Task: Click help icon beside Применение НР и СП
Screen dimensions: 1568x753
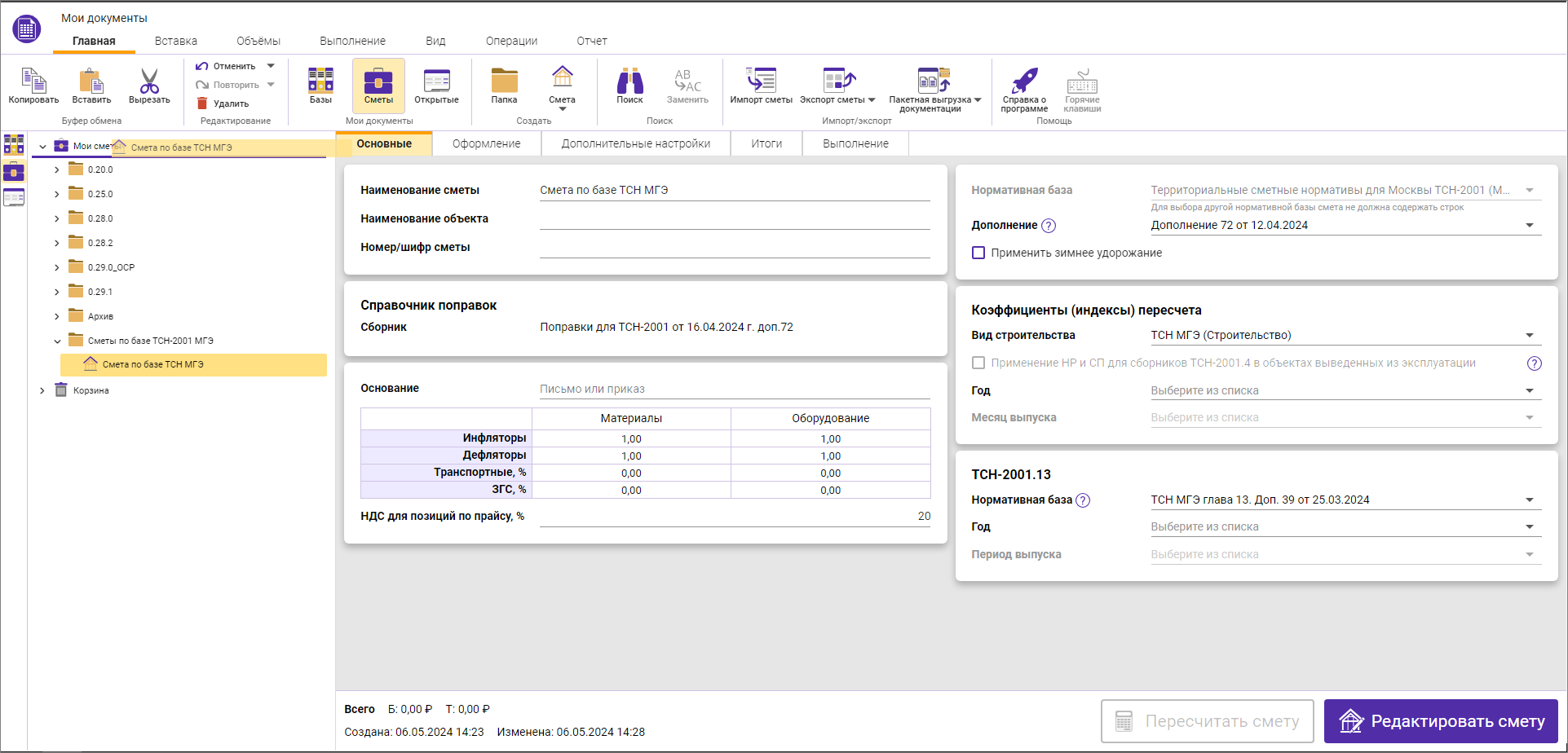Action: (x=1534, y=363)
